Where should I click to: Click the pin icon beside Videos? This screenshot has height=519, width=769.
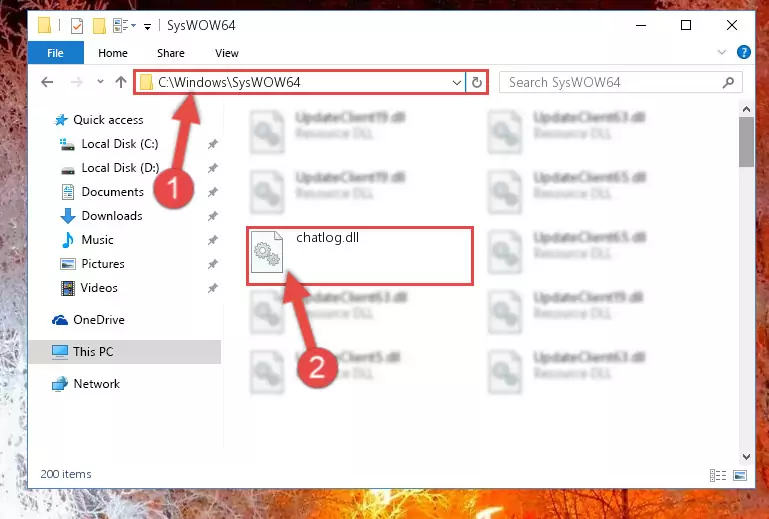tap(213, 288)
